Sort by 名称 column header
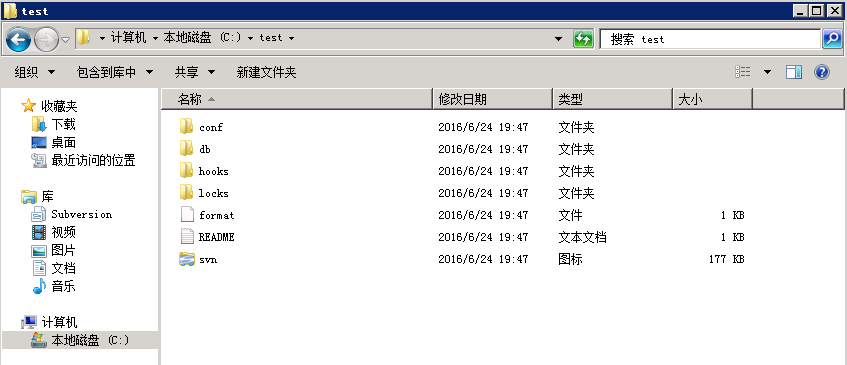847x365 pixels. tap(298, 99)
